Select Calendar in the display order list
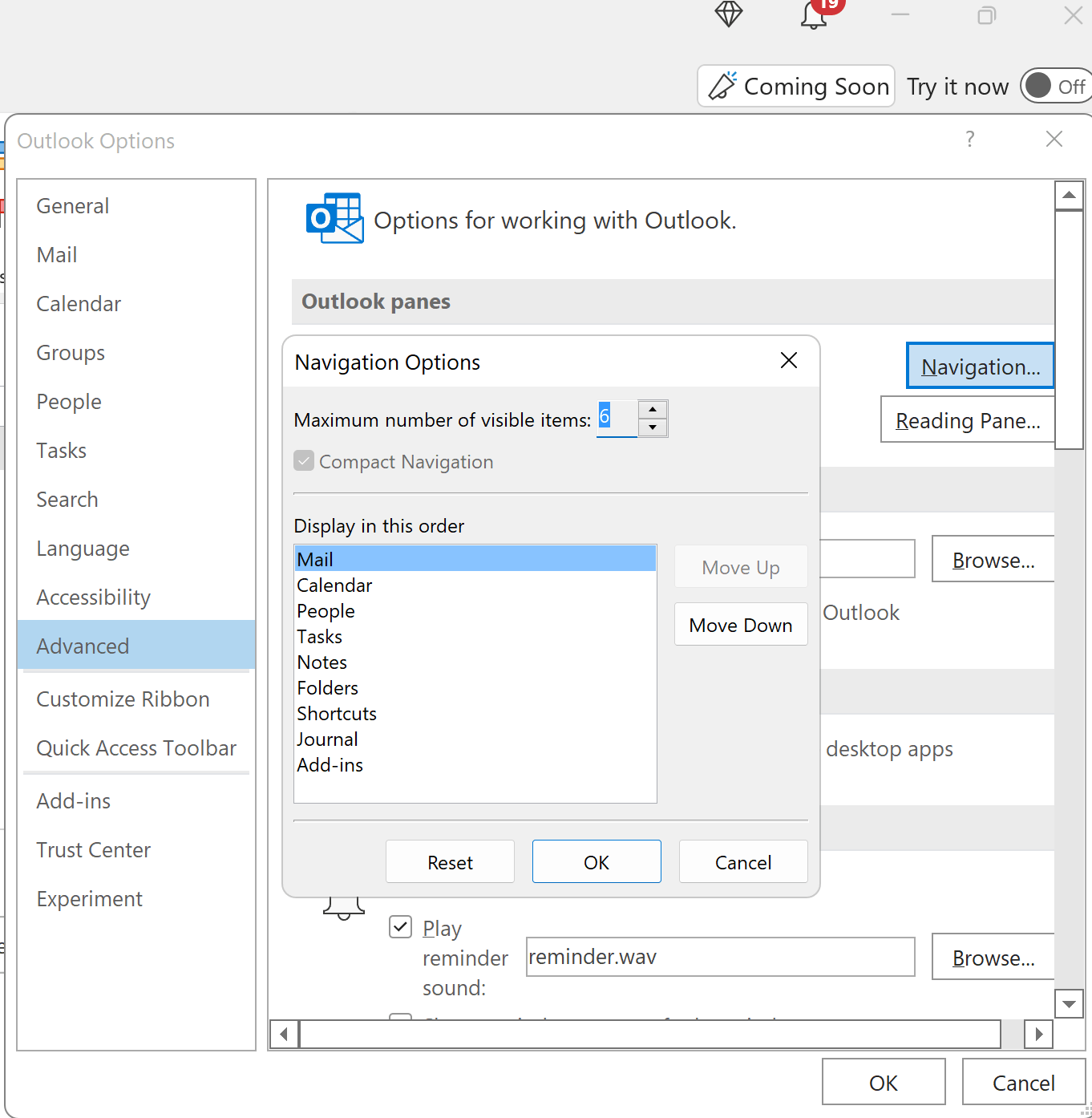This screenshot has width=1092, height=1118. [475, 585]
